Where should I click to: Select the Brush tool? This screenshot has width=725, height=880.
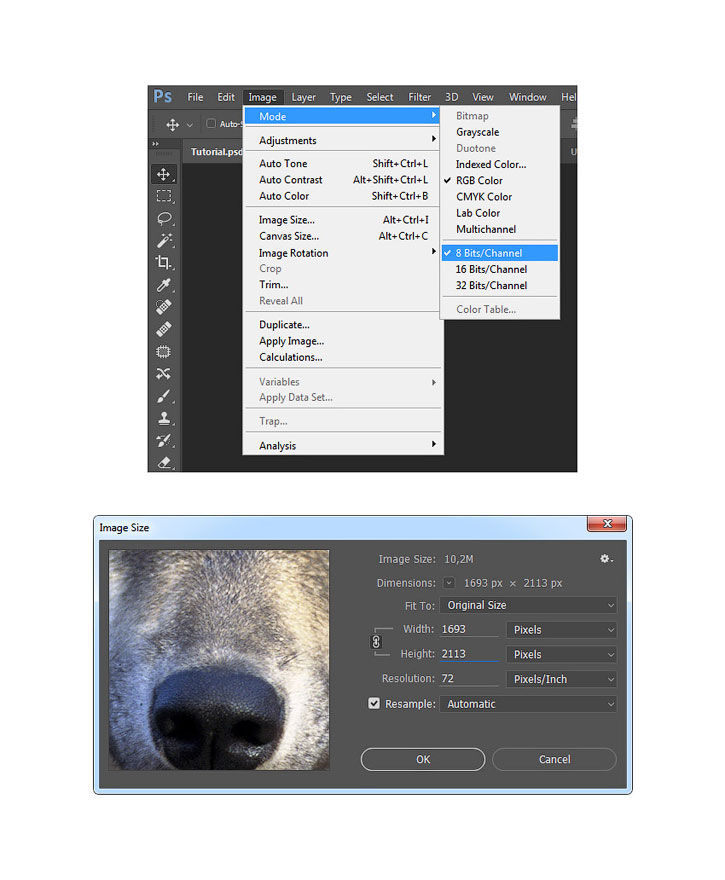pos(163,396)
